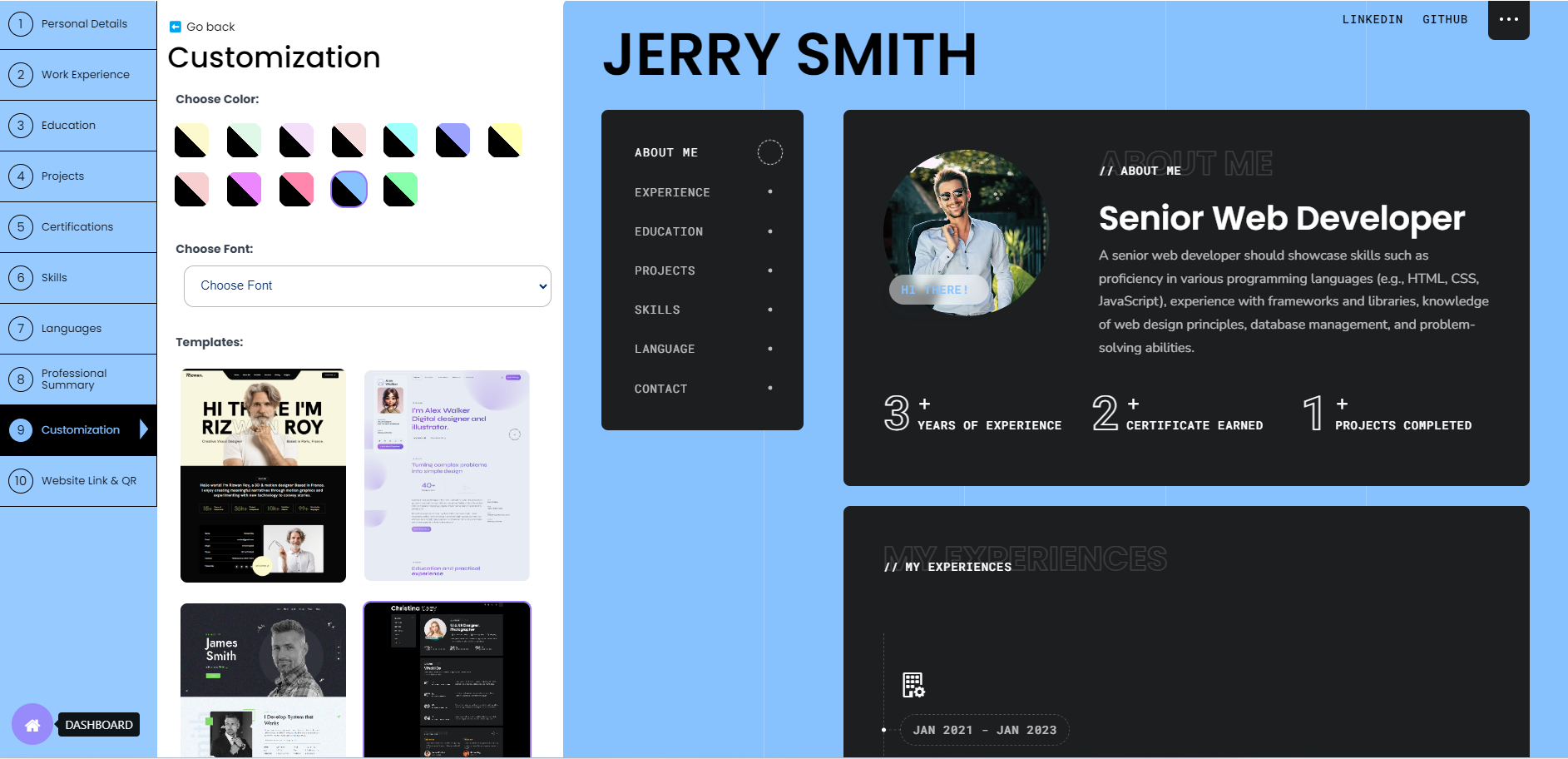The width and height of the screenshot is (1568, 759).
Task: Select the Contact dot in preview navigation
Action: tap(769, 388)
